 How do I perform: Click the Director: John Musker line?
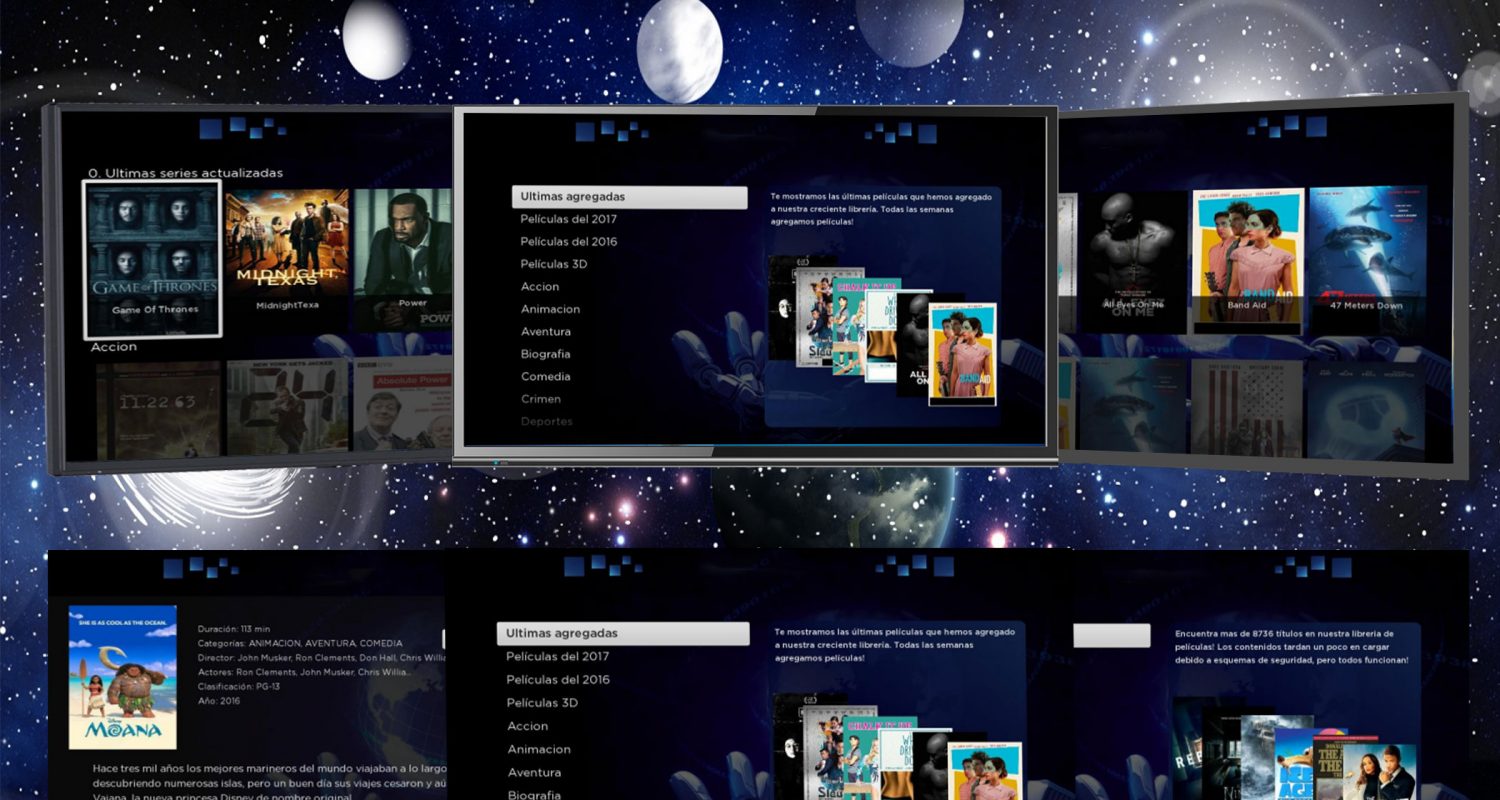(321, 658)
